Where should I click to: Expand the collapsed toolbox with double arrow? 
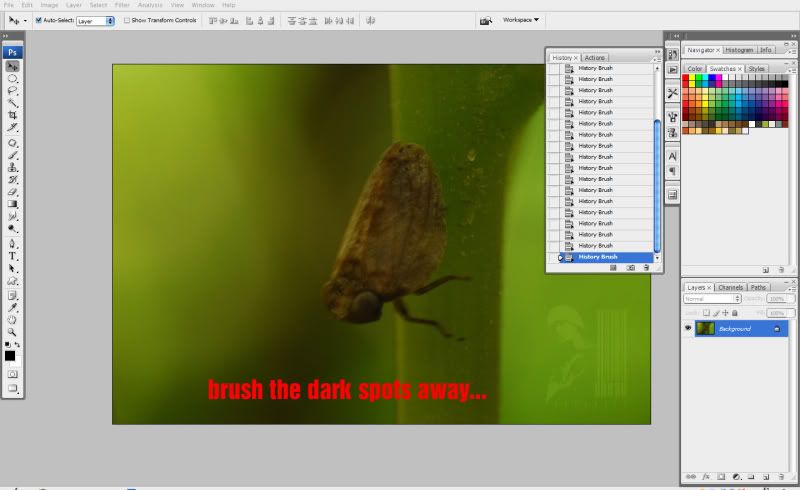(x=6, y=36)
